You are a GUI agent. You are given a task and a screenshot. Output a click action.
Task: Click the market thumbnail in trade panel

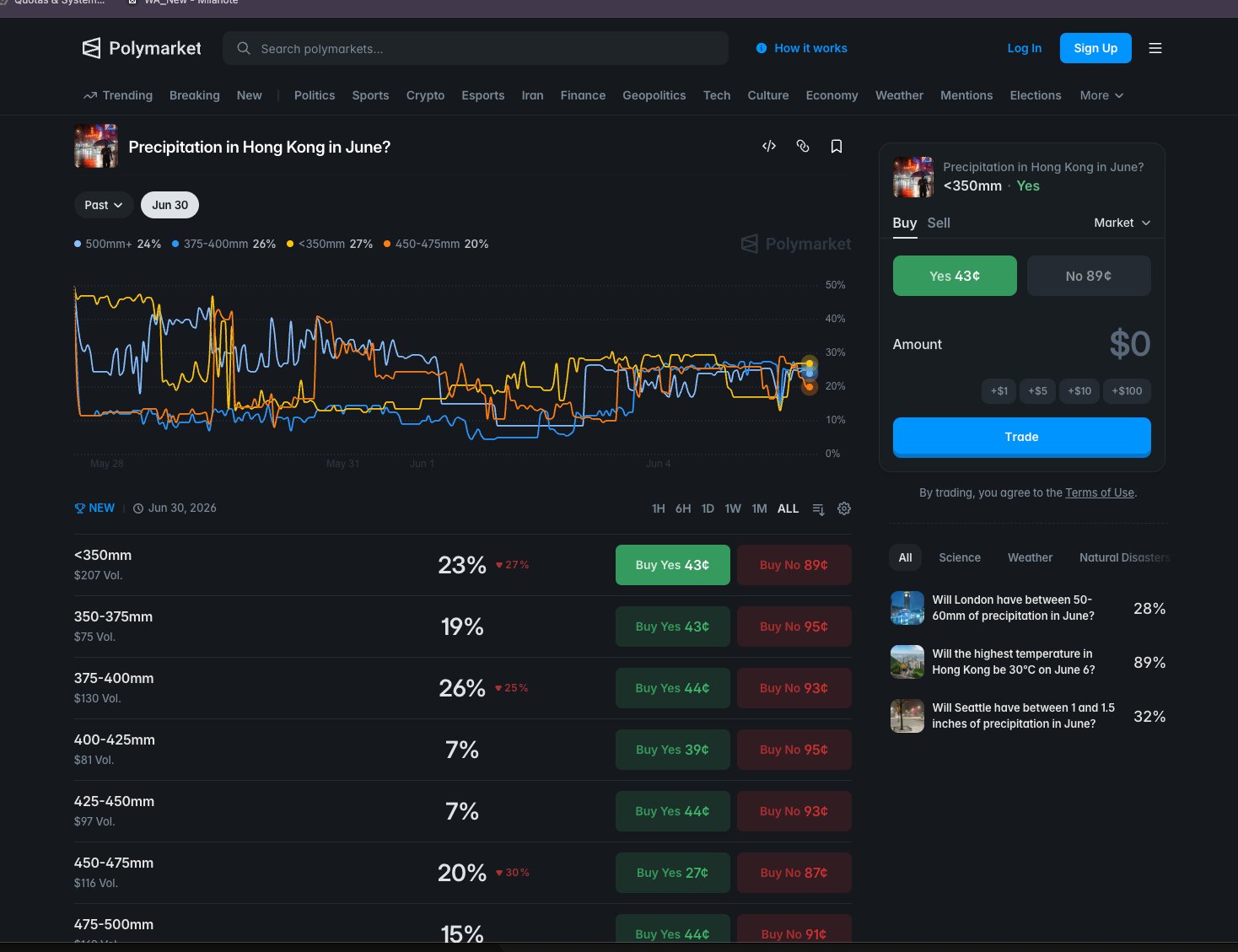pos(913,177)
